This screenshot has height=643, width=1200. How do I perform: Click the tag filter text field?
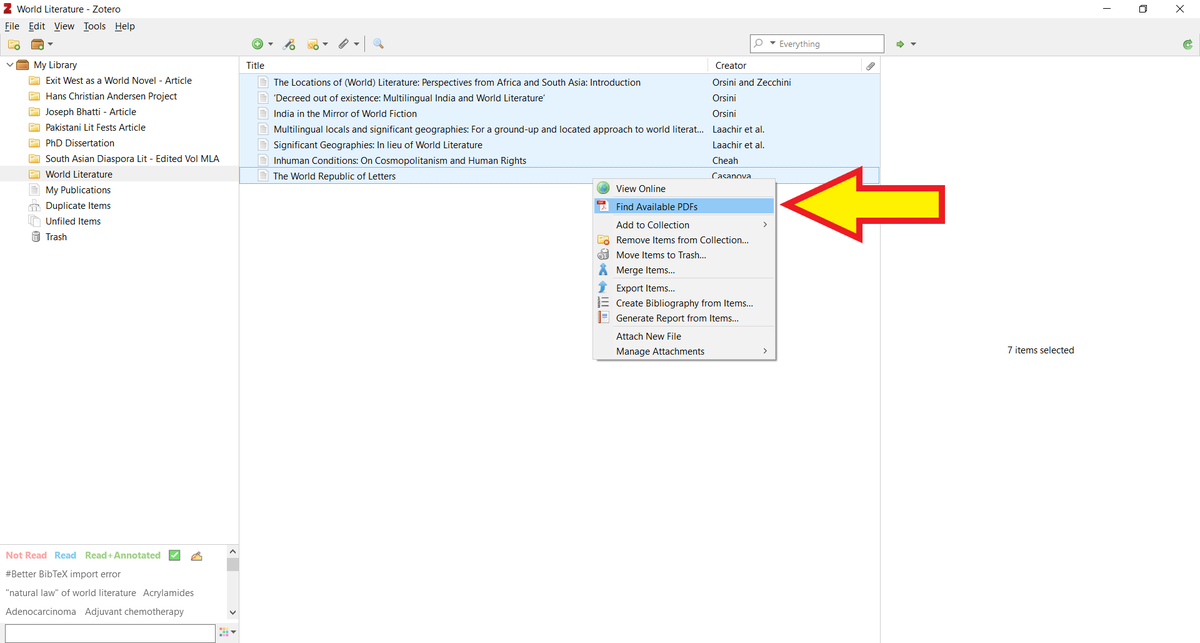110,633
